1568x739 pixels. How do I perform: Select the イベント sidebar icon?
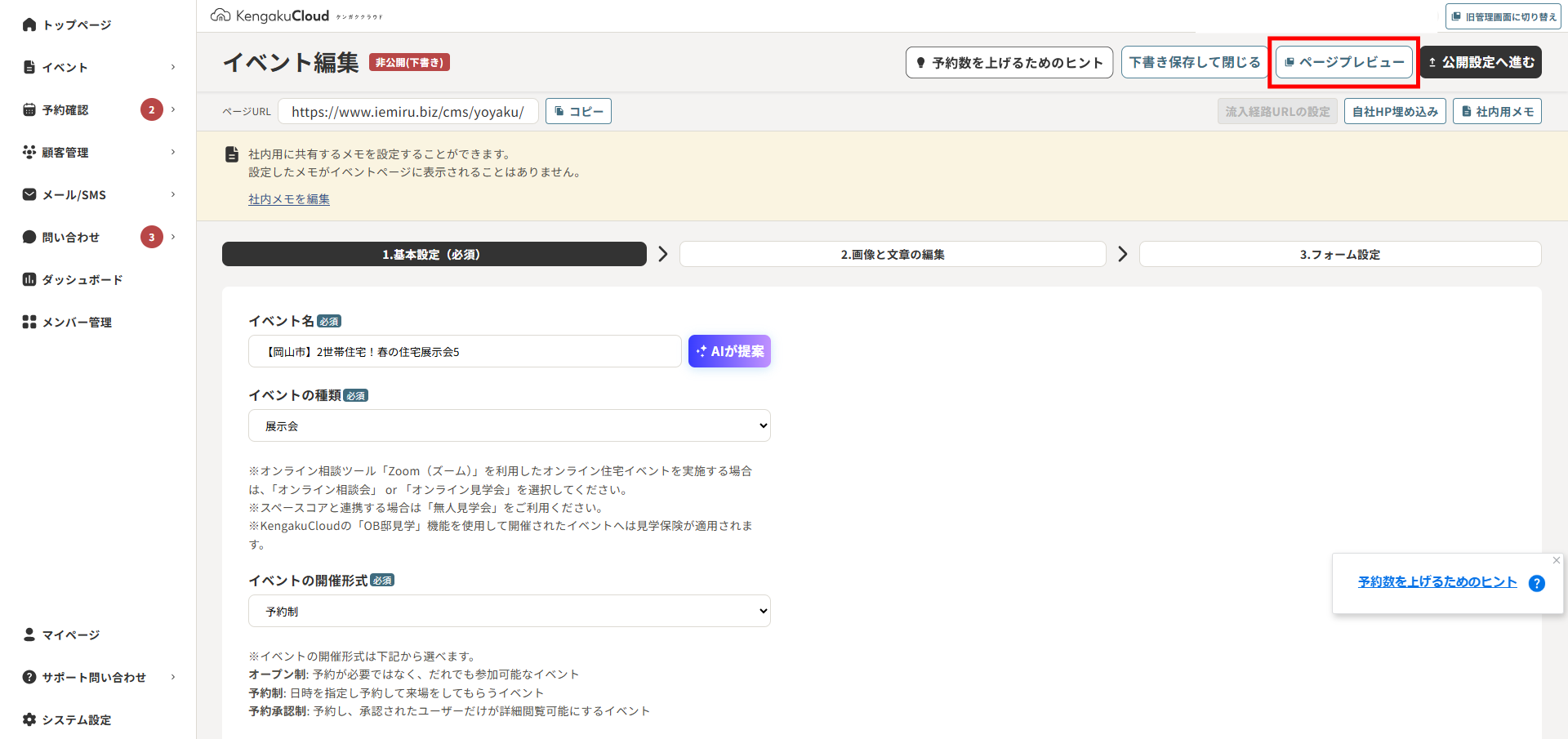[29, 67]
